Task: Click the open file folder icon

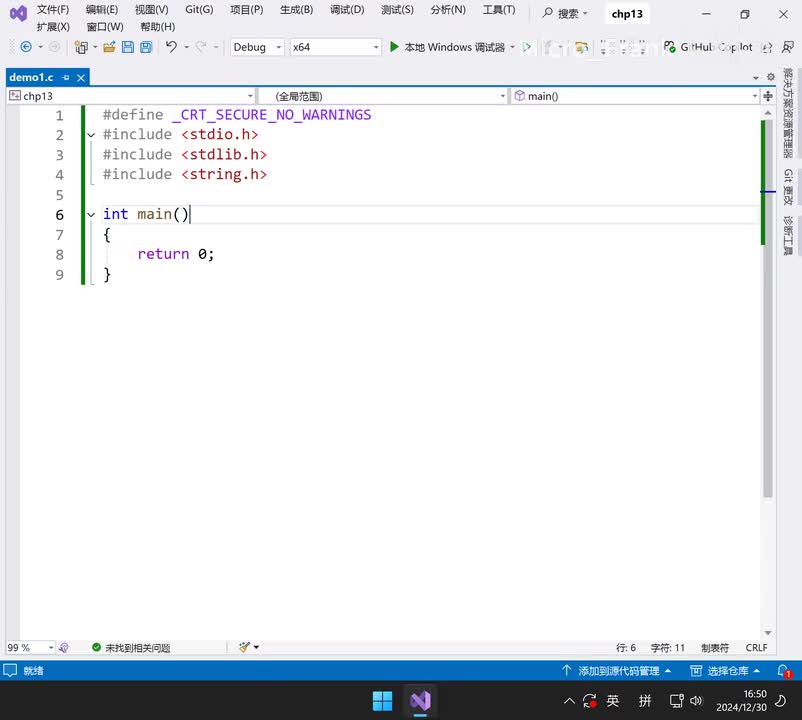Action: (x=110, y=47)
